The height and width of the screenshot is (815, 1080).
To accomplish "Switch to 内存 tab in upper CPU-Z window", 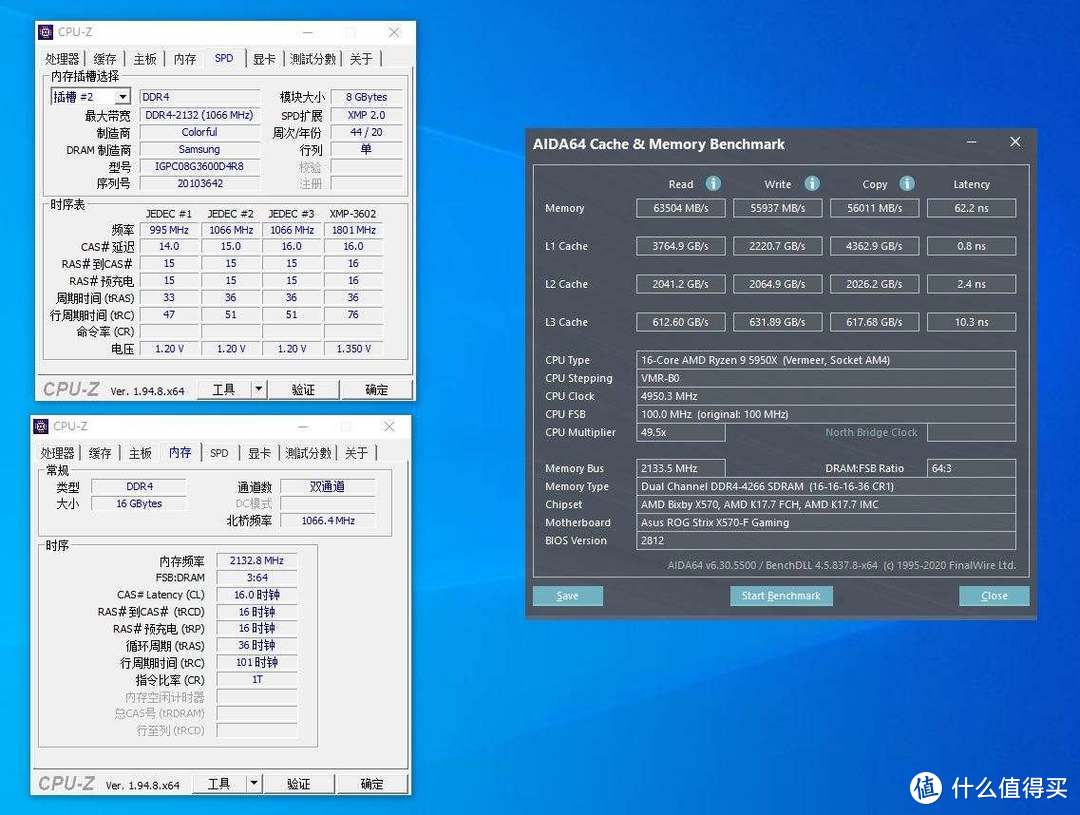I will [185, 59].
